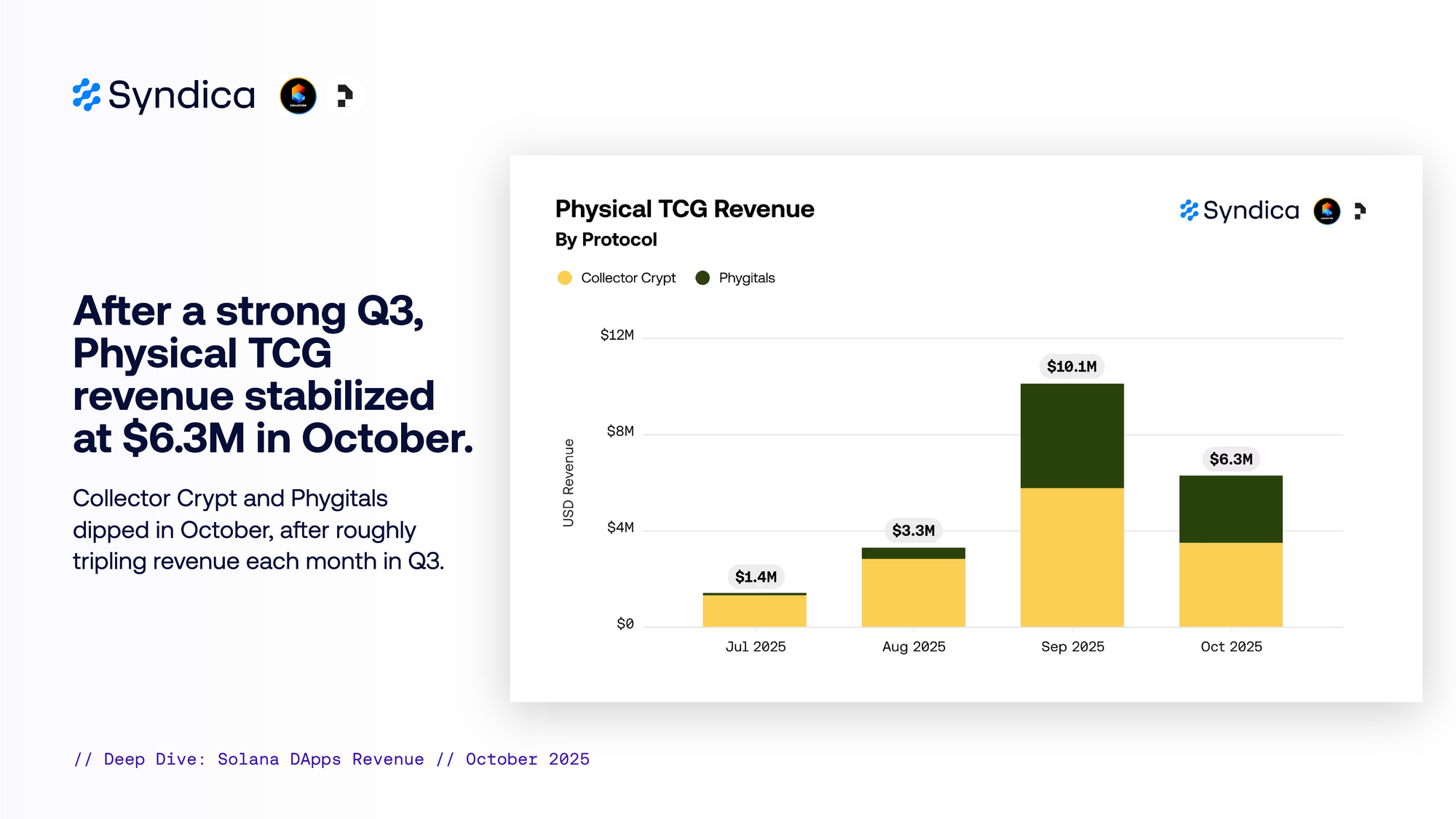
Task: Click the $3.3M label above Aug bar
Action: click(x=913, y=530)
